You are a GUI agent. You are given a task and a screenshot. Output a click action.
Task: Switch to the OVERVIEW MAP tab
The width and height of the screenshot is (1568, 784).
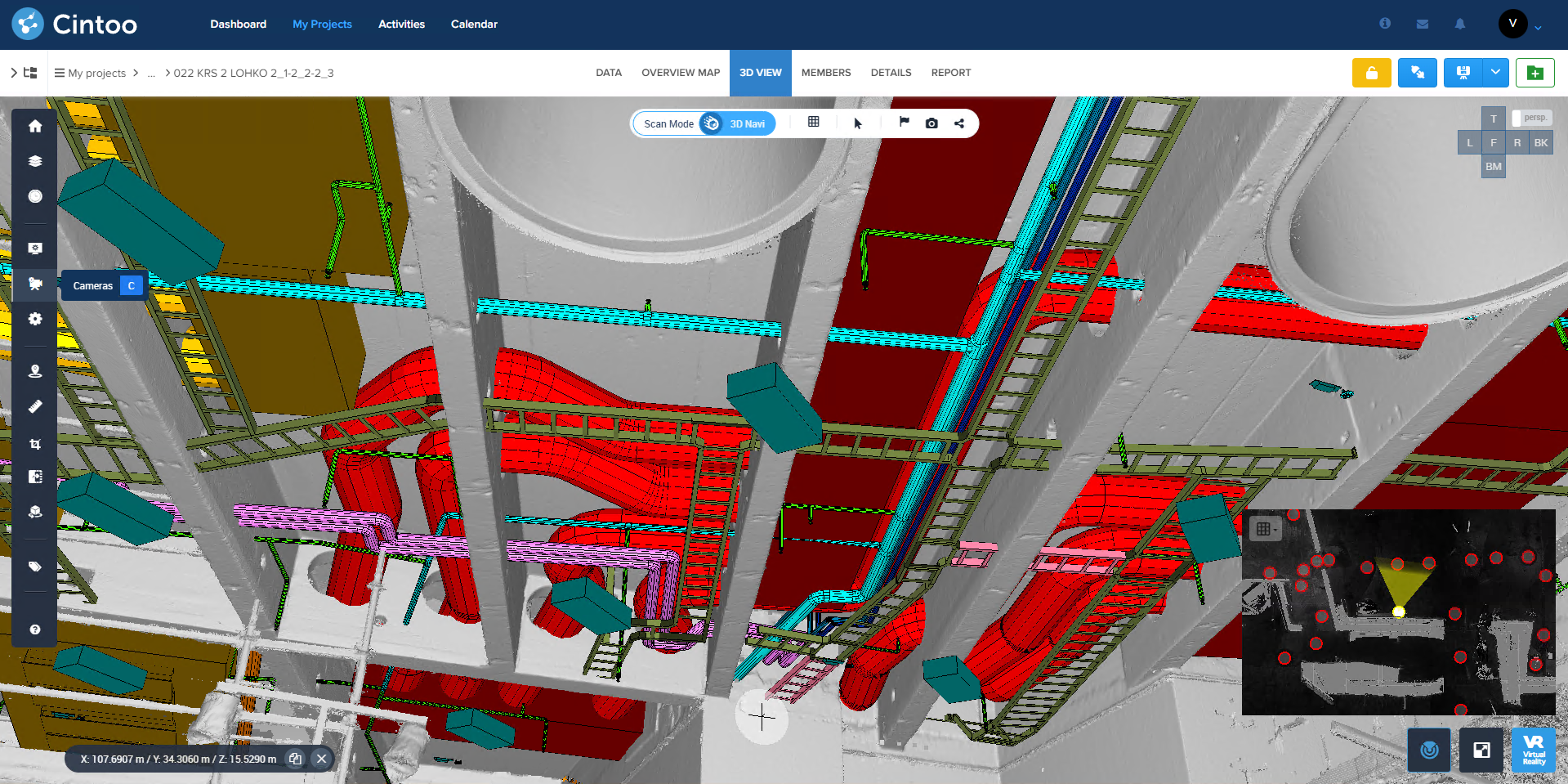(x=681, y=73)
